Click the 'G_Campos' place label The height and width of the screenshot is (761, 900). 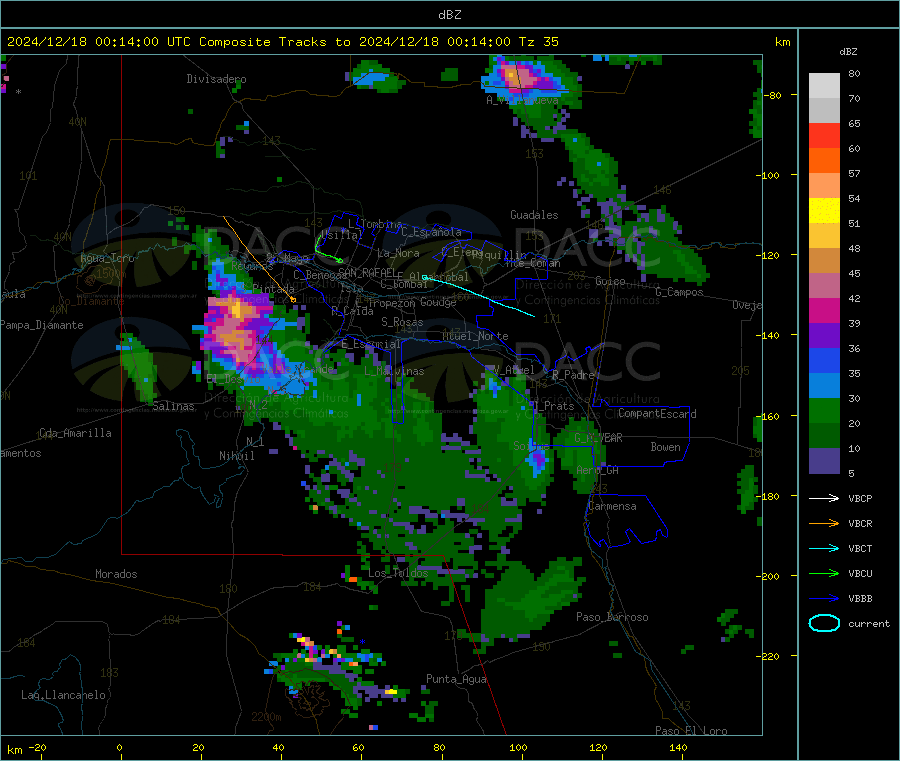coord(680,292)
